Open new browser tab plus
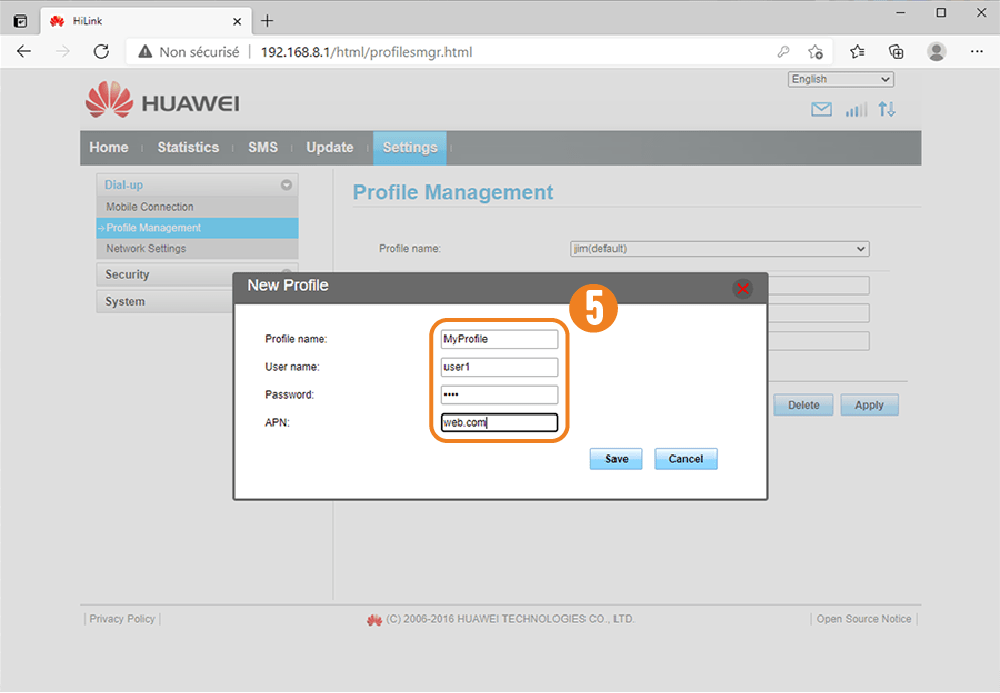This screenshot has height=693, width=1000. pyautogui.click(x=267, y=21)
